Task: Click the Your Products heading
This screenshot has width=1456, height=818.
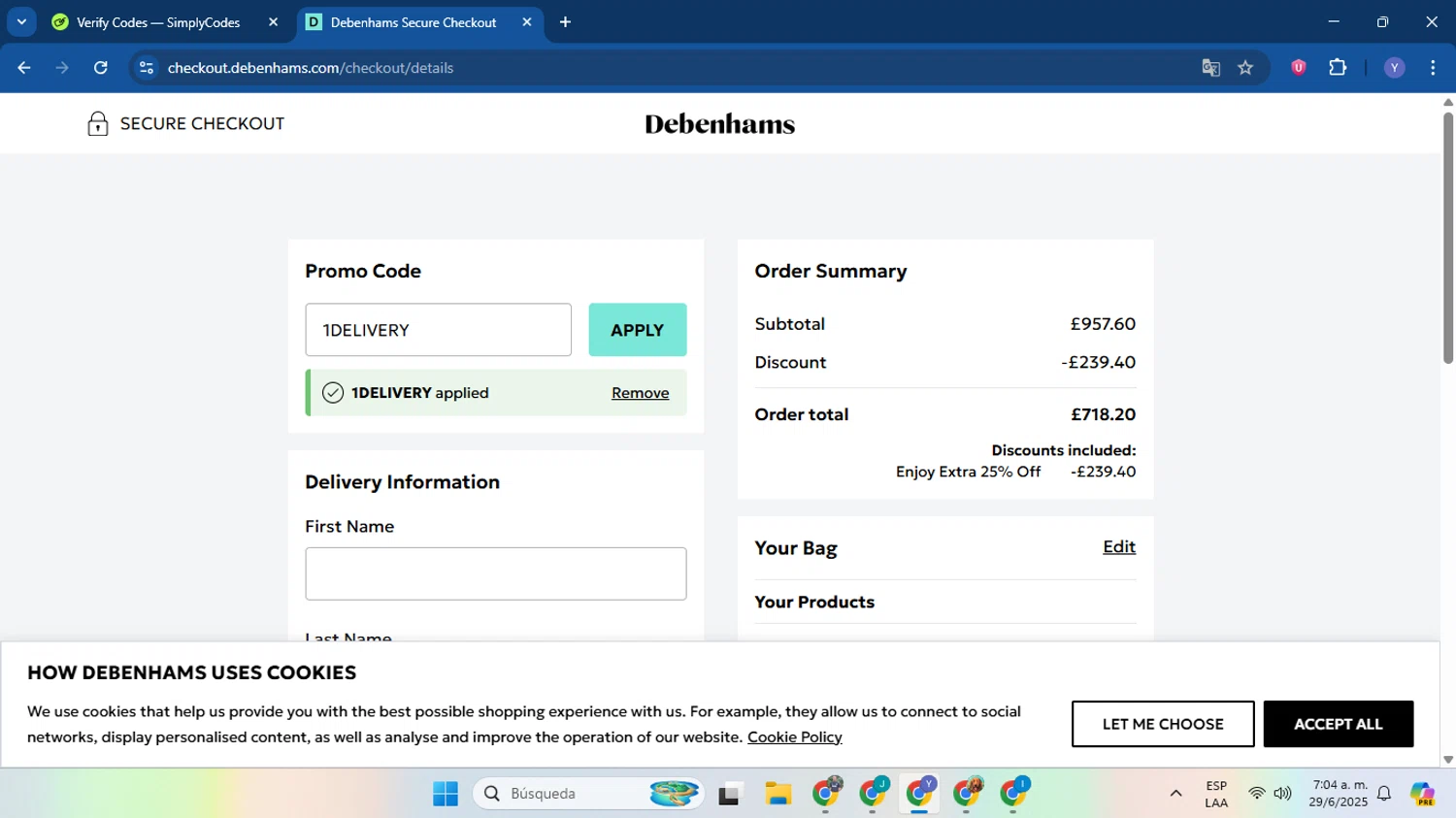Action: tap(814, 602)
